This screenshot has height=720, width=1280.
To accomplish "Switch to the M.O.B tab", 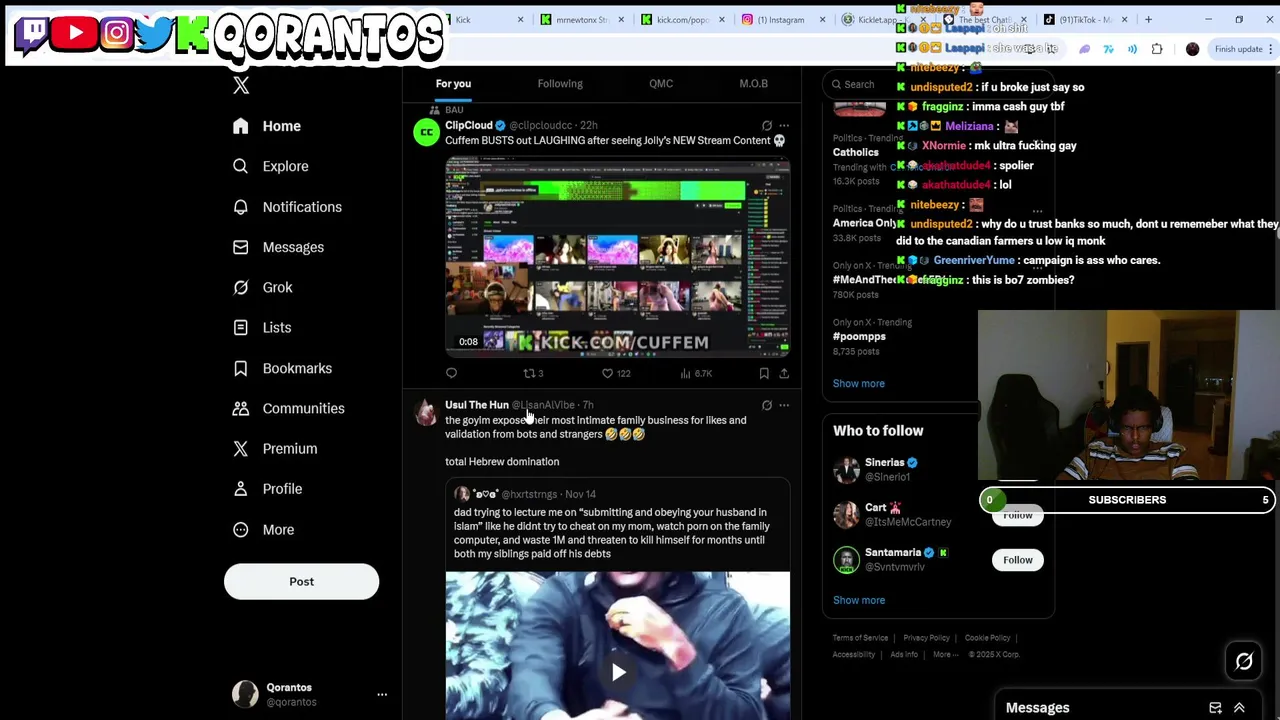I will (x=753, y=84).
